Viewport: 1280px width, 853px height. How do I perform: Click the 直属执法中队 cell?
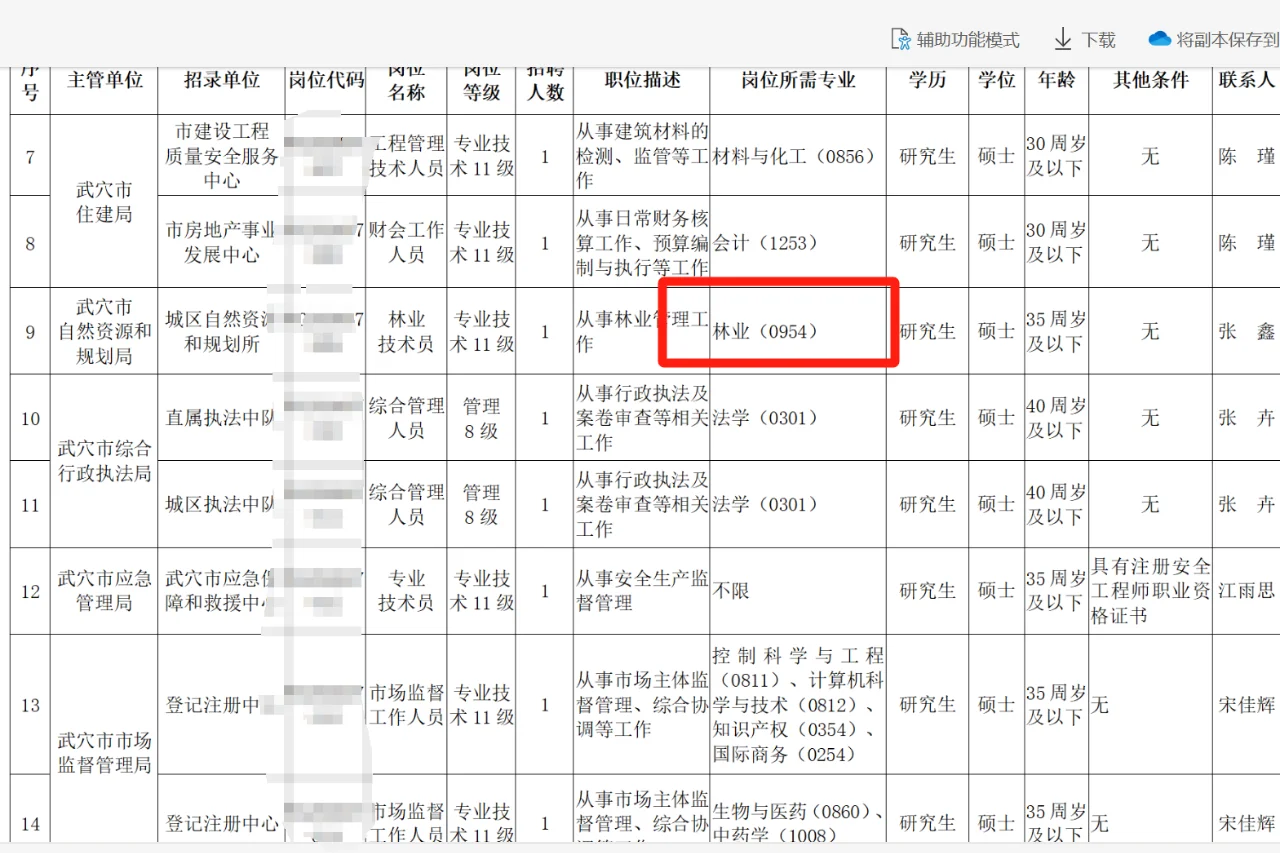(x=221, y=418)
